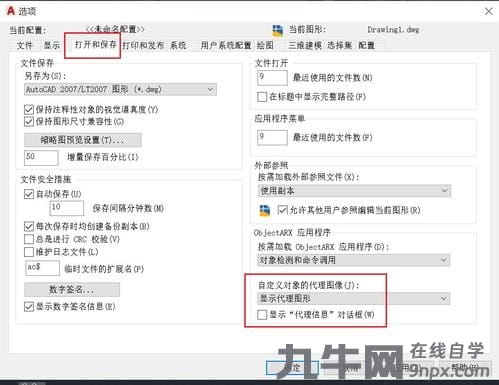Go to the 系统 tab
The width and height of the screenshot is (499, 385).
click(178, 45)
